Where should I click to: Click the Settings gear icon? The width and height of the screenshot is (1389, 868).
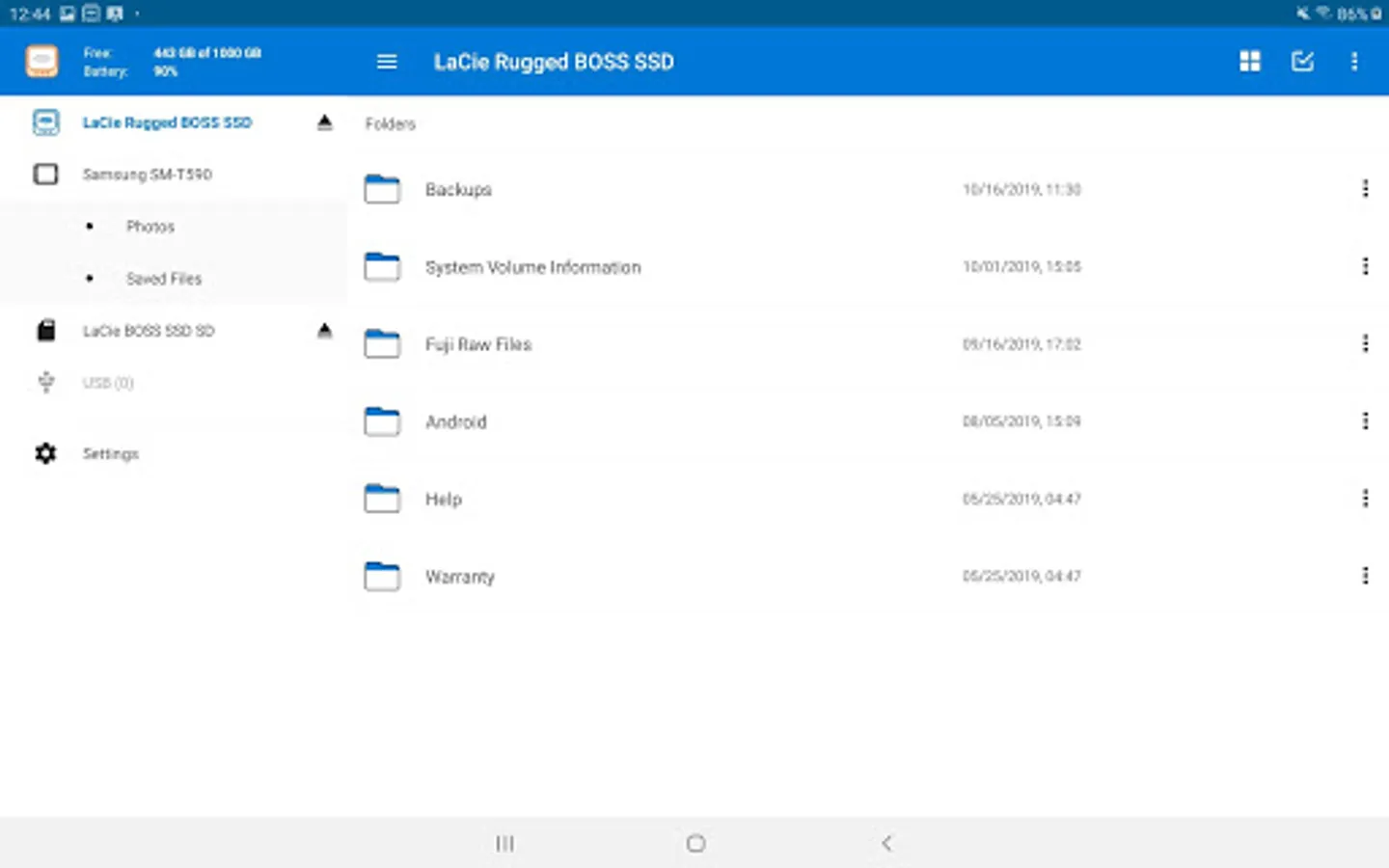(45, 453)
